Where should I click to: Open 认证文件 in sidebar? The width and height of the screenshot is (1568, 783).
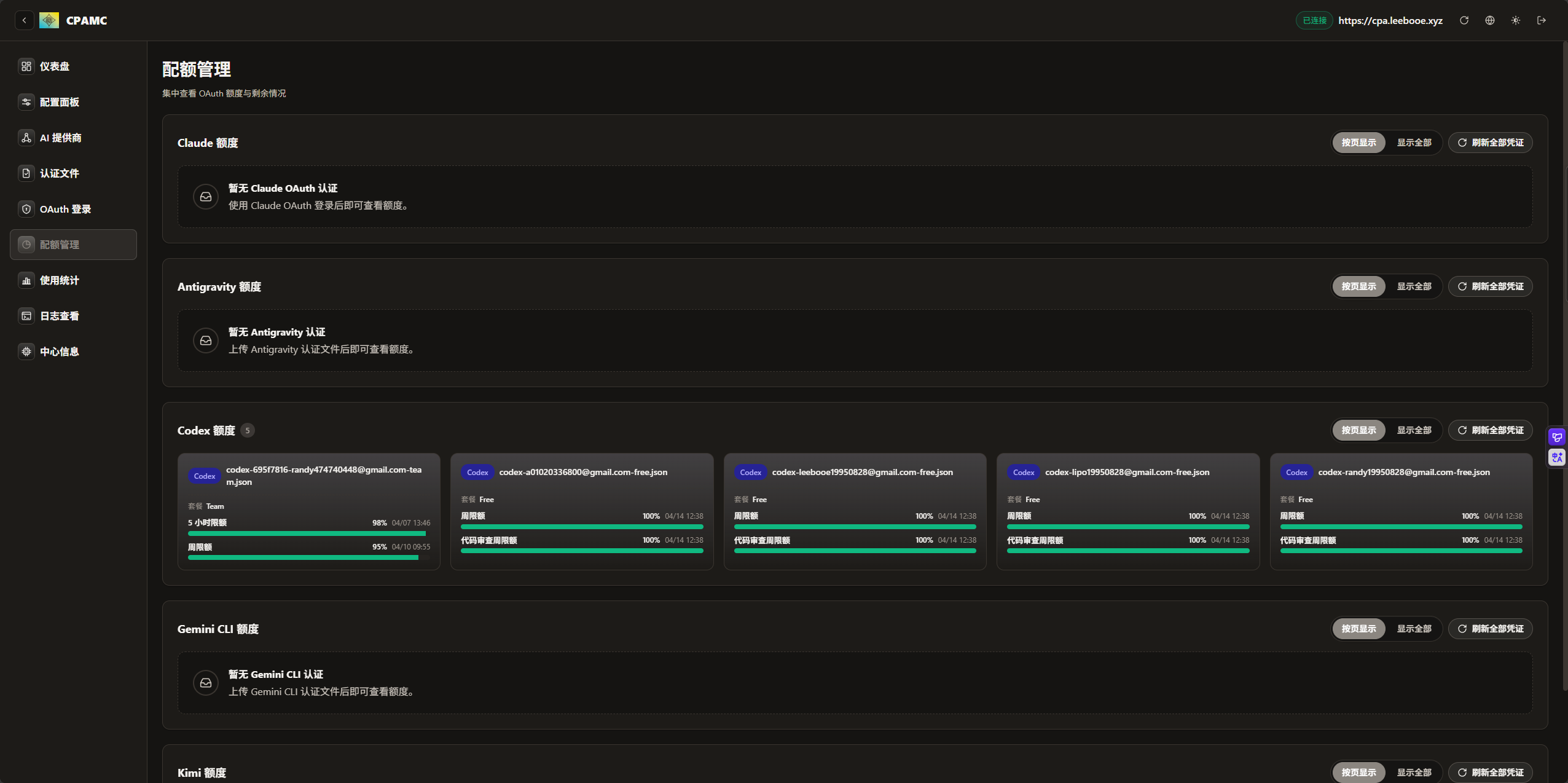[x=73, y=173]
